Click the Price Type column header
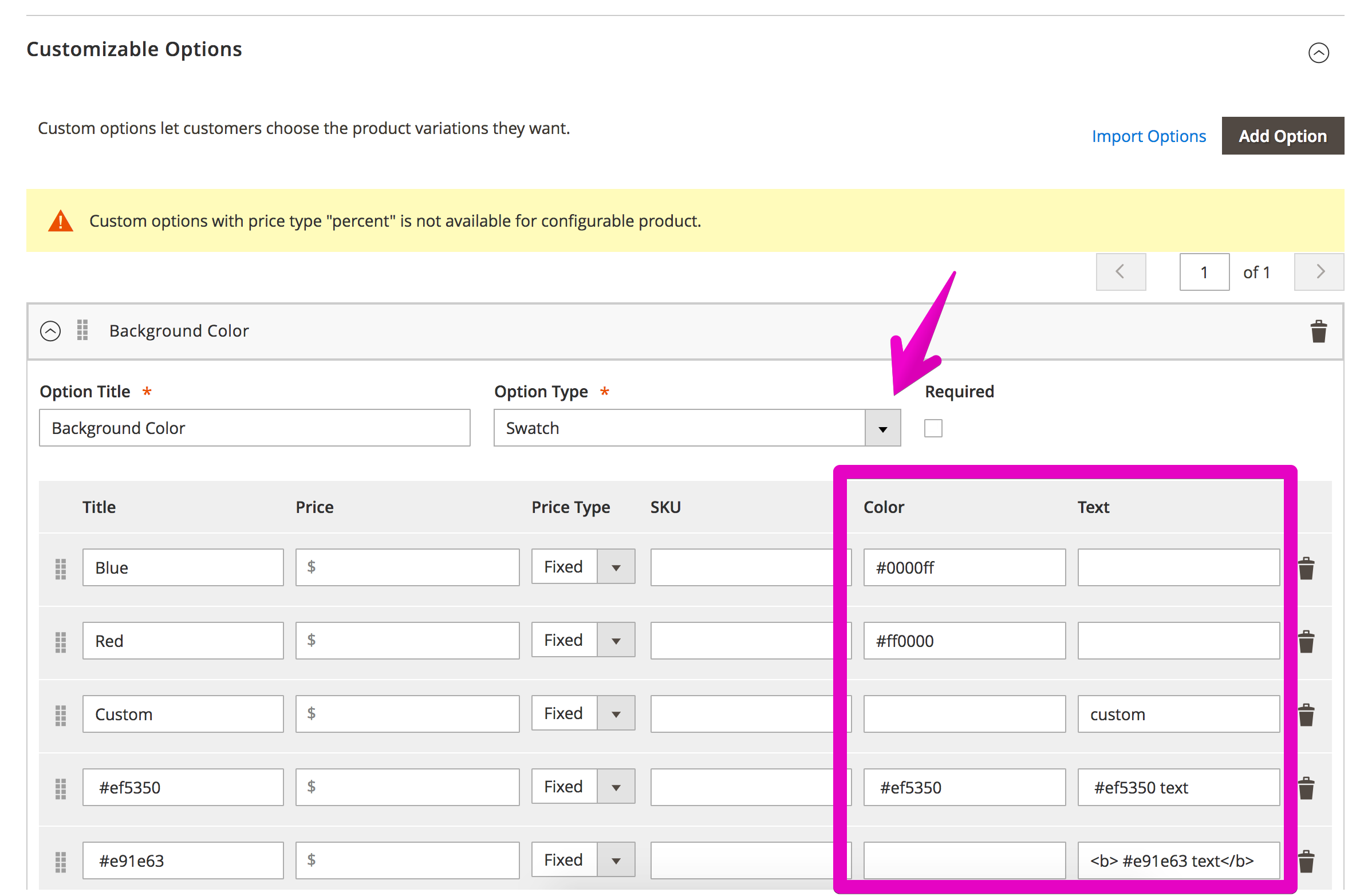The image size is (1356, 896). [x=571, y=507]
